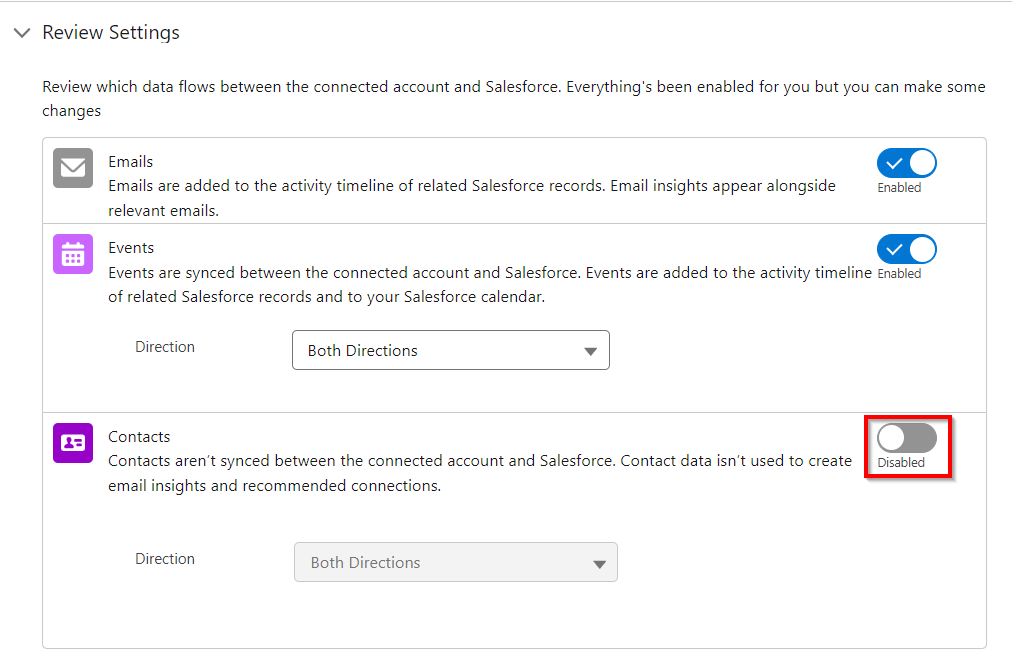
Task: Open the Contacts Direction dropdown
Action: click(455, 563)
